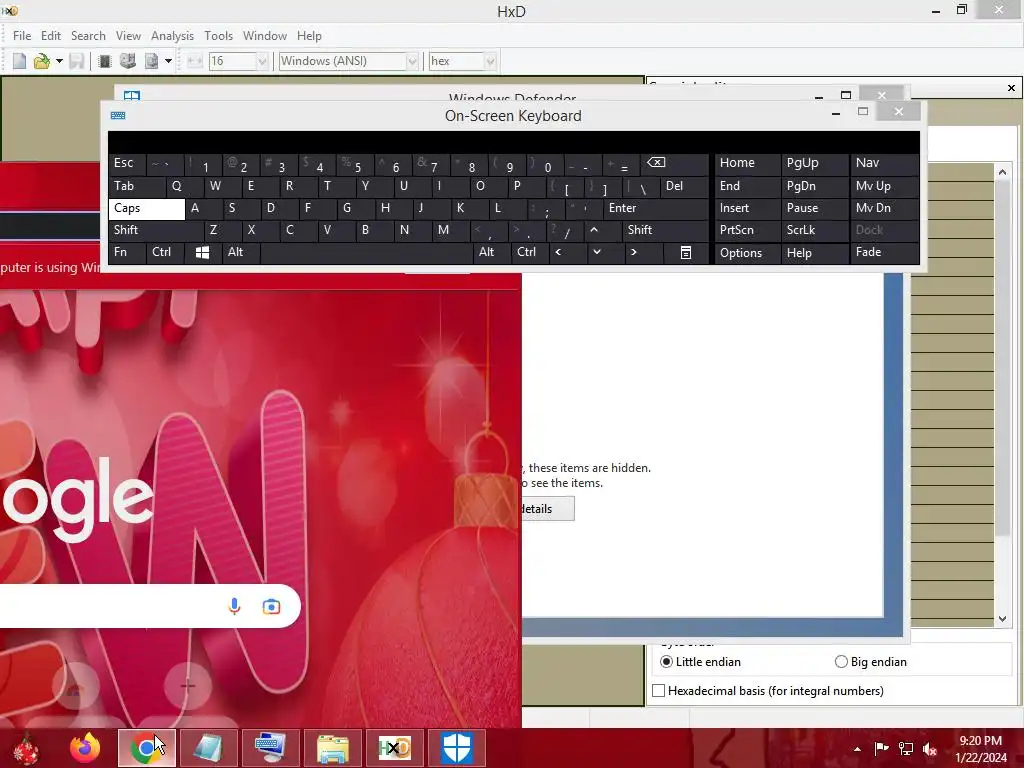The width and height of the screenshot is (1024, 768).
Task: Tap the spacebar on On-Screen Keyboard
Action: 366,252
